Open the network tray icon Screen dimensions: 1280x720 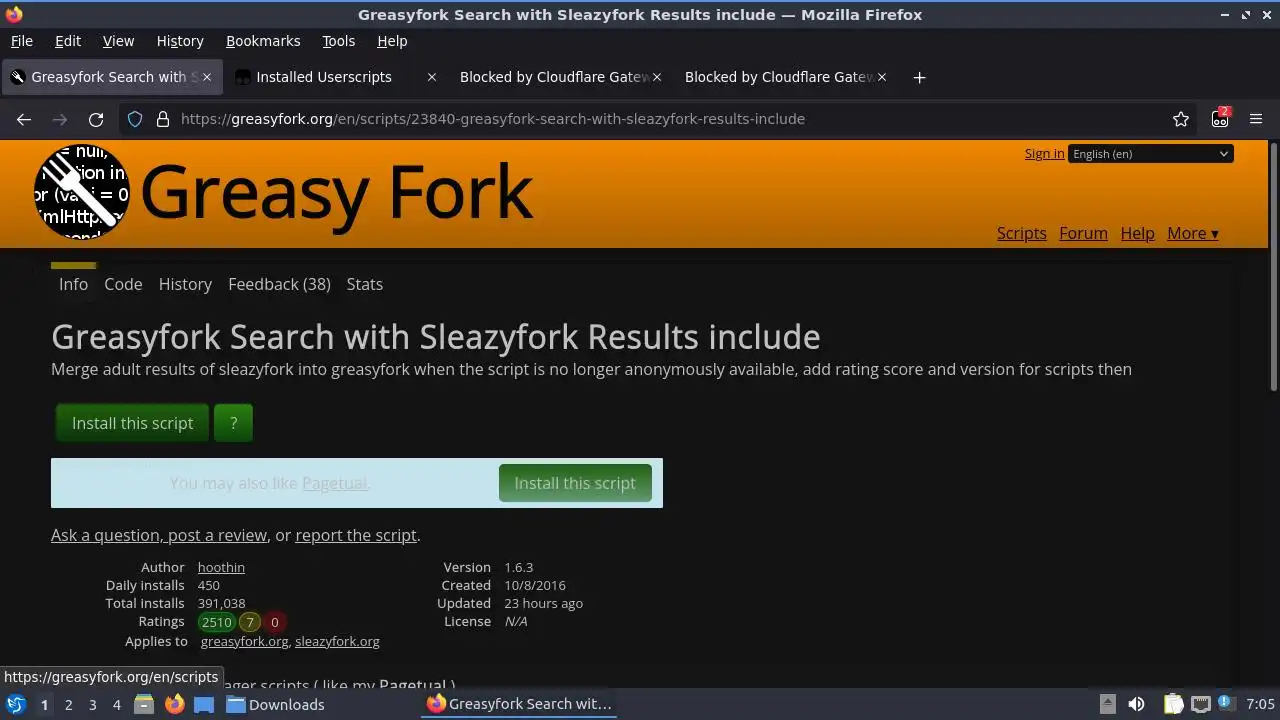[1200, 704]
